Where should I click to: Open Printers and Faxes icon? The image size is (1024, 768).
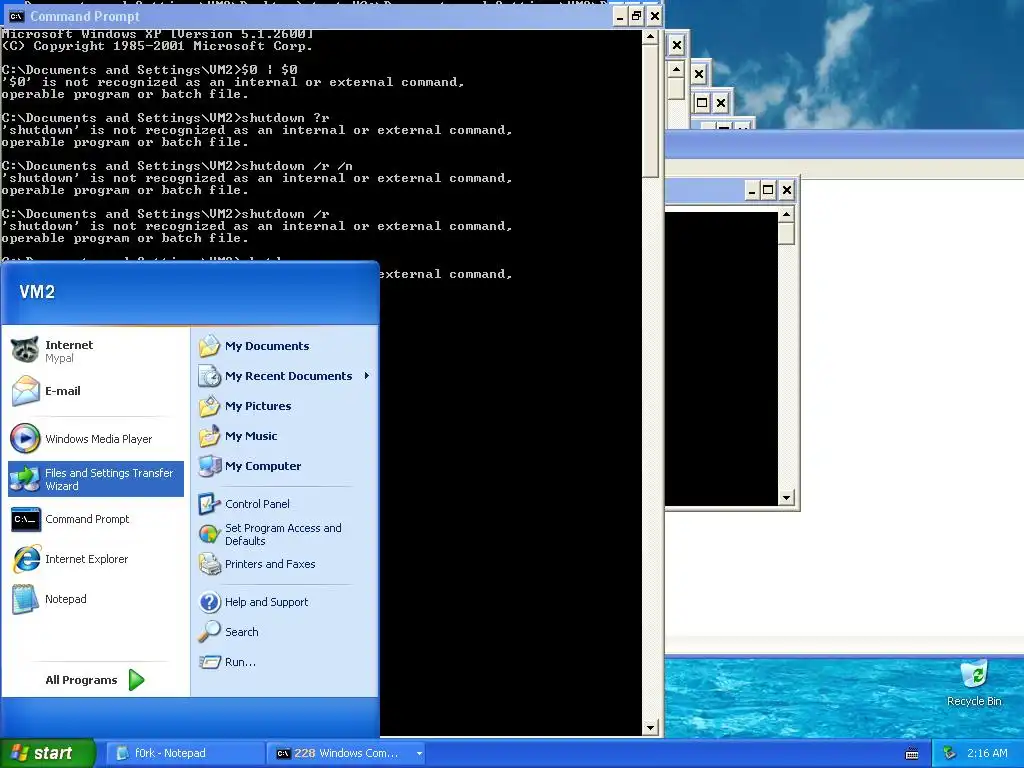coord(210,564)
